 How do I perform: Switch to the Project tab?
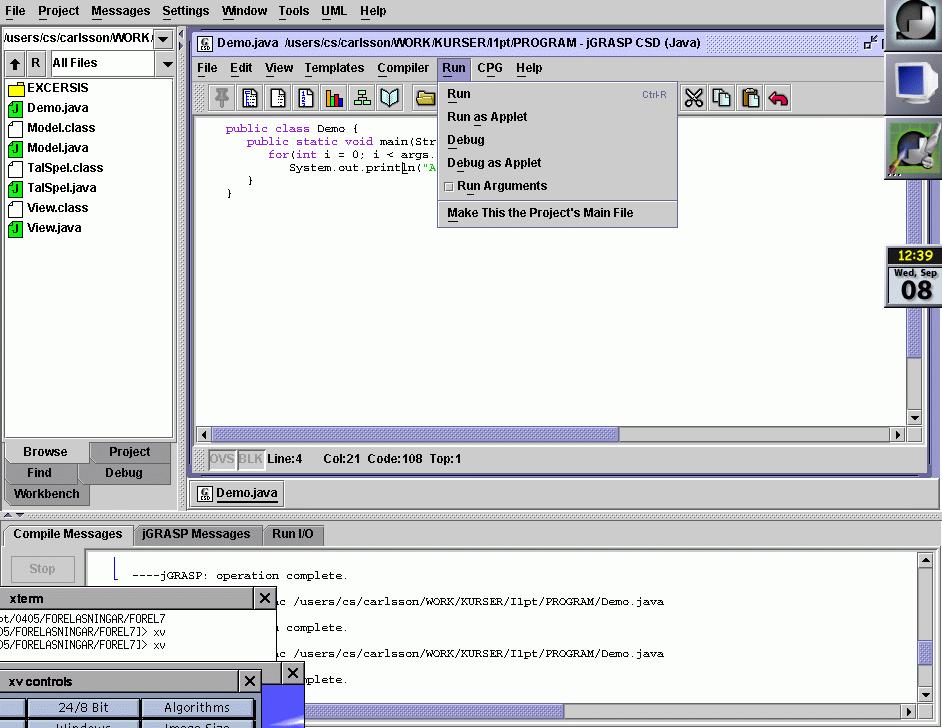130,452
